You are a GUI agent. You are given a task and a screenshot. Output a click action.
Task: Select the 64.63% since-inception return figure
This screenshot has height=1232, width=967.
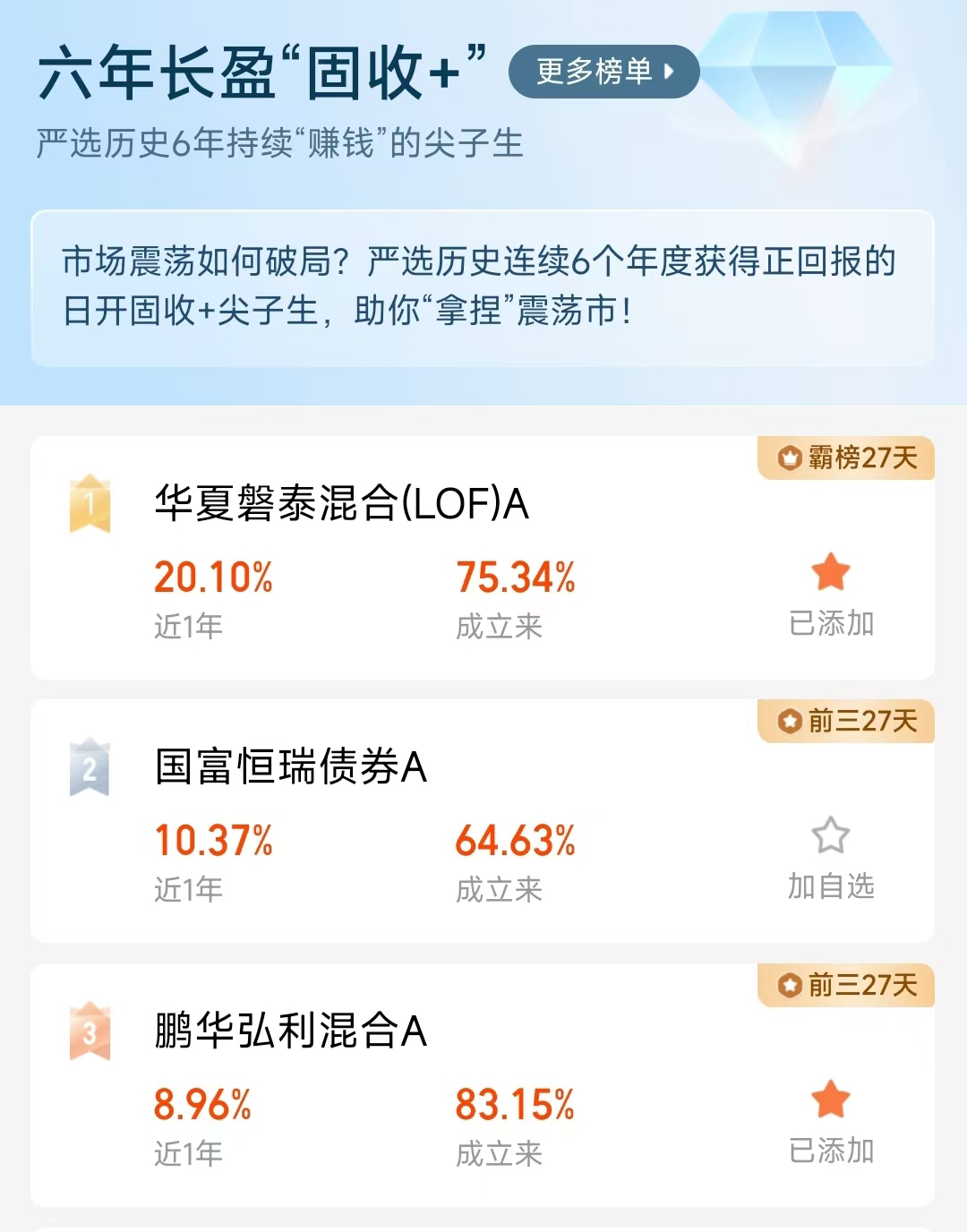[515, 841]
